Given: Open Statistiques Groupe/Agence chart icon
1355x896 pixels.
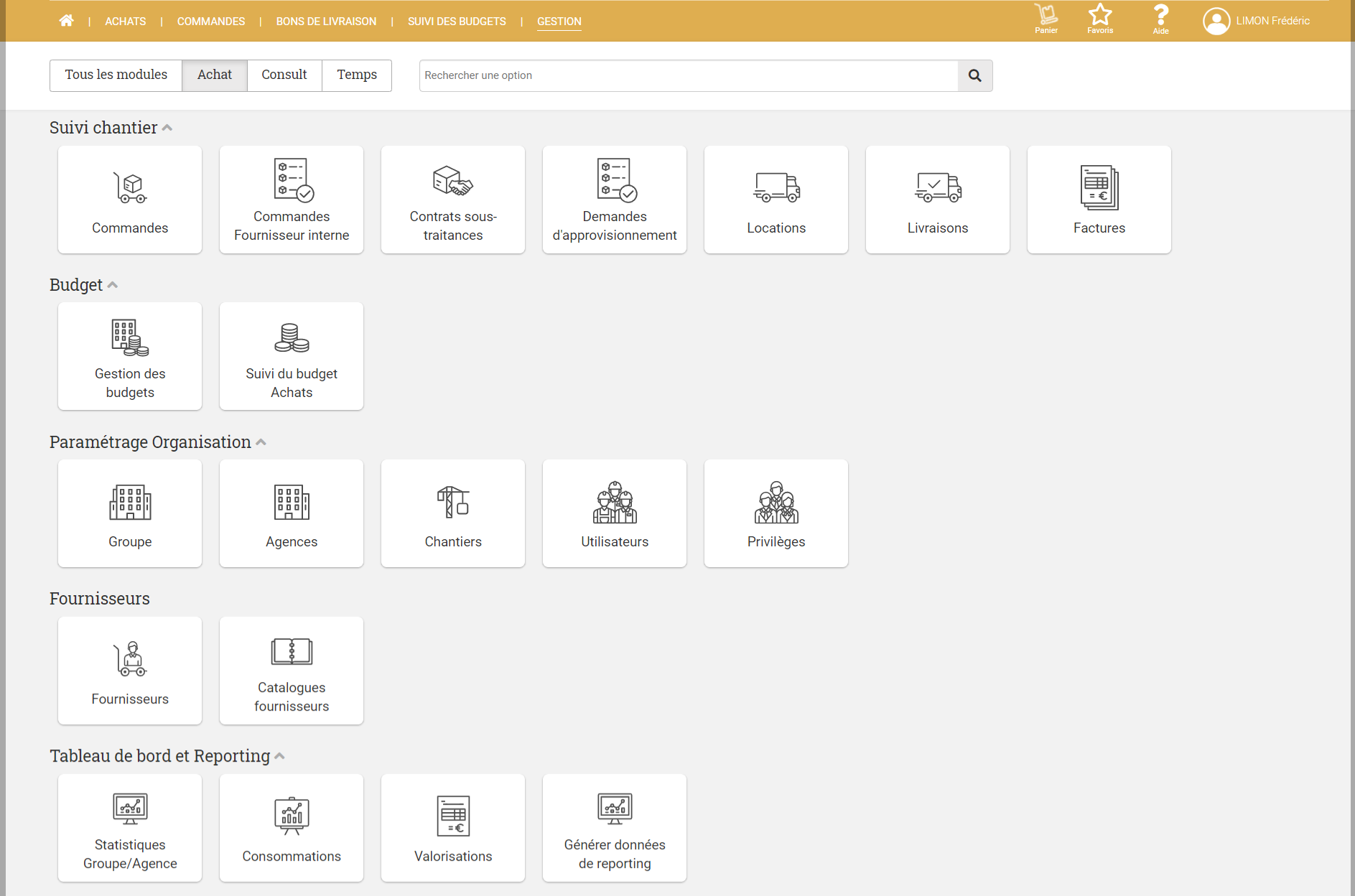Looking at the screenshot, I should [130, 808].
